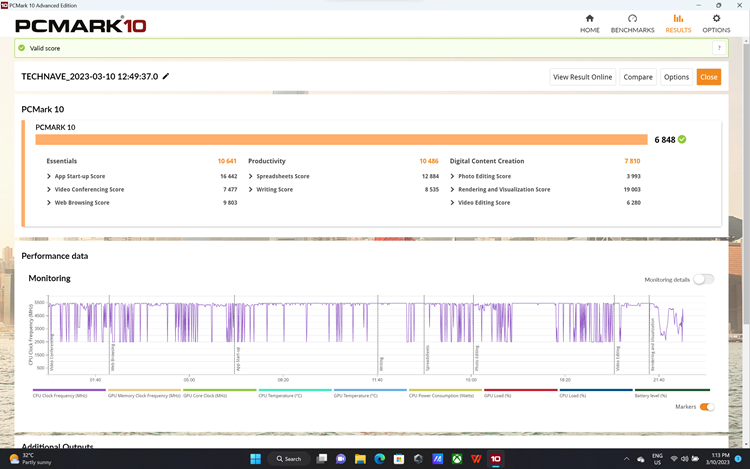Screen dimensions: 750x469
Task: Expand Video Editing Score row
Action: 452,203
